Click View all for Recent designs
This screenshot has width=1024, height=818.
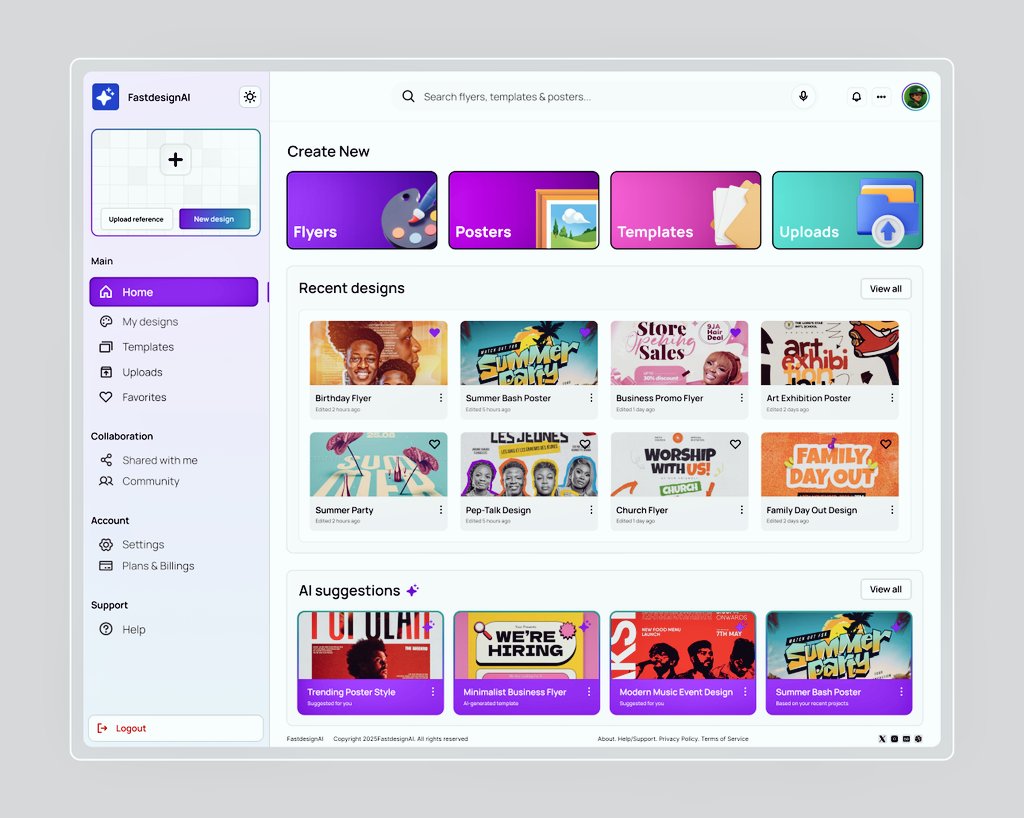click(x=886, y=289)
